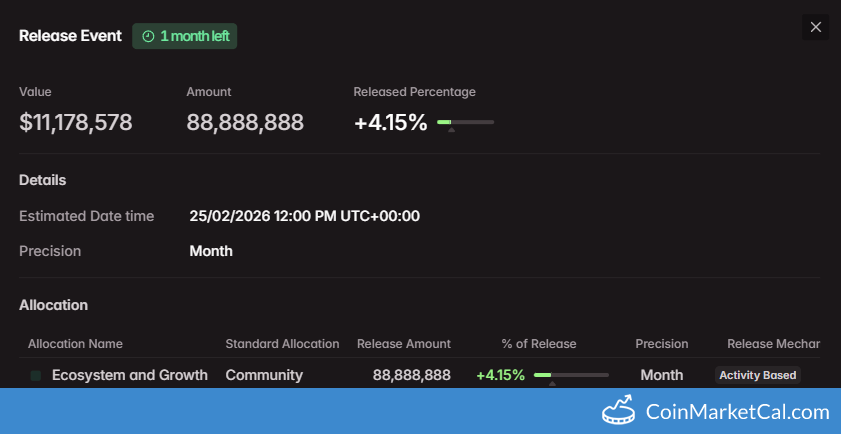Image resolution: width=841 pixels, height=434 pixels.
Task: Click the Precision column header in the table
Action: pyautogui.click(x=662, y=344)
